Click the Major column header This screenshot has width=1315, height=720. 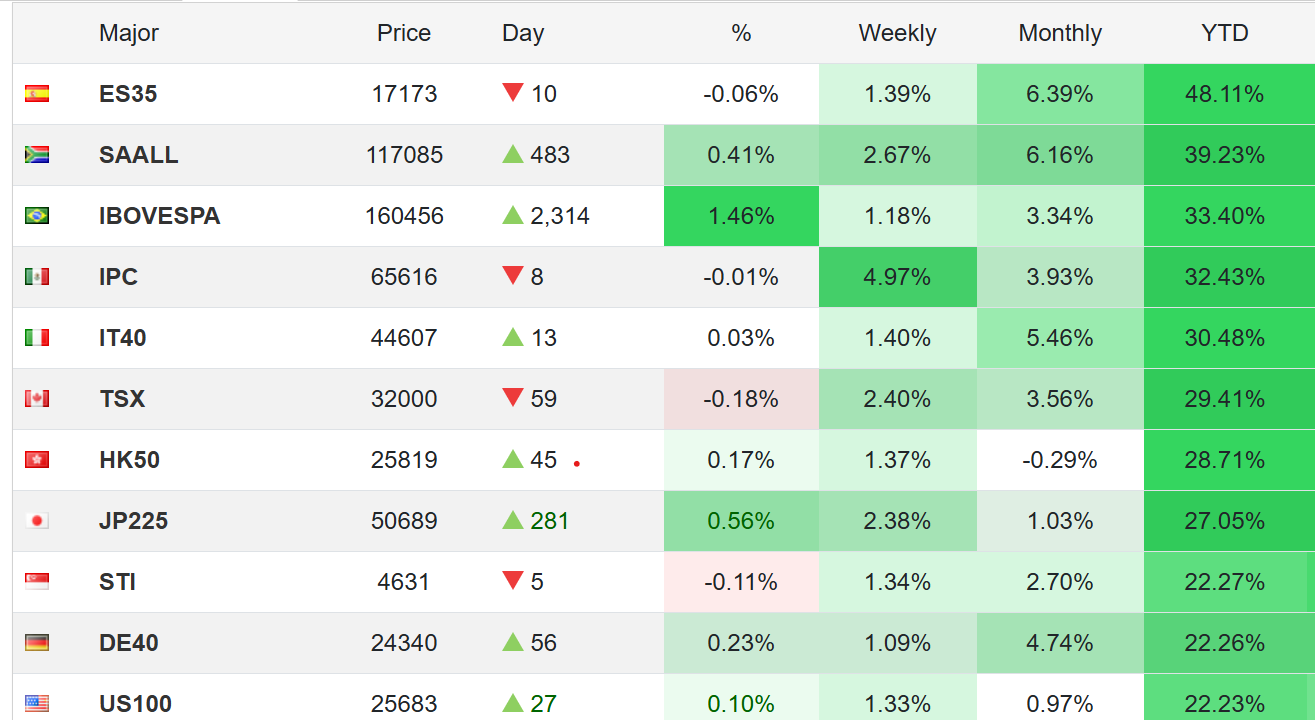click(129, 33)
